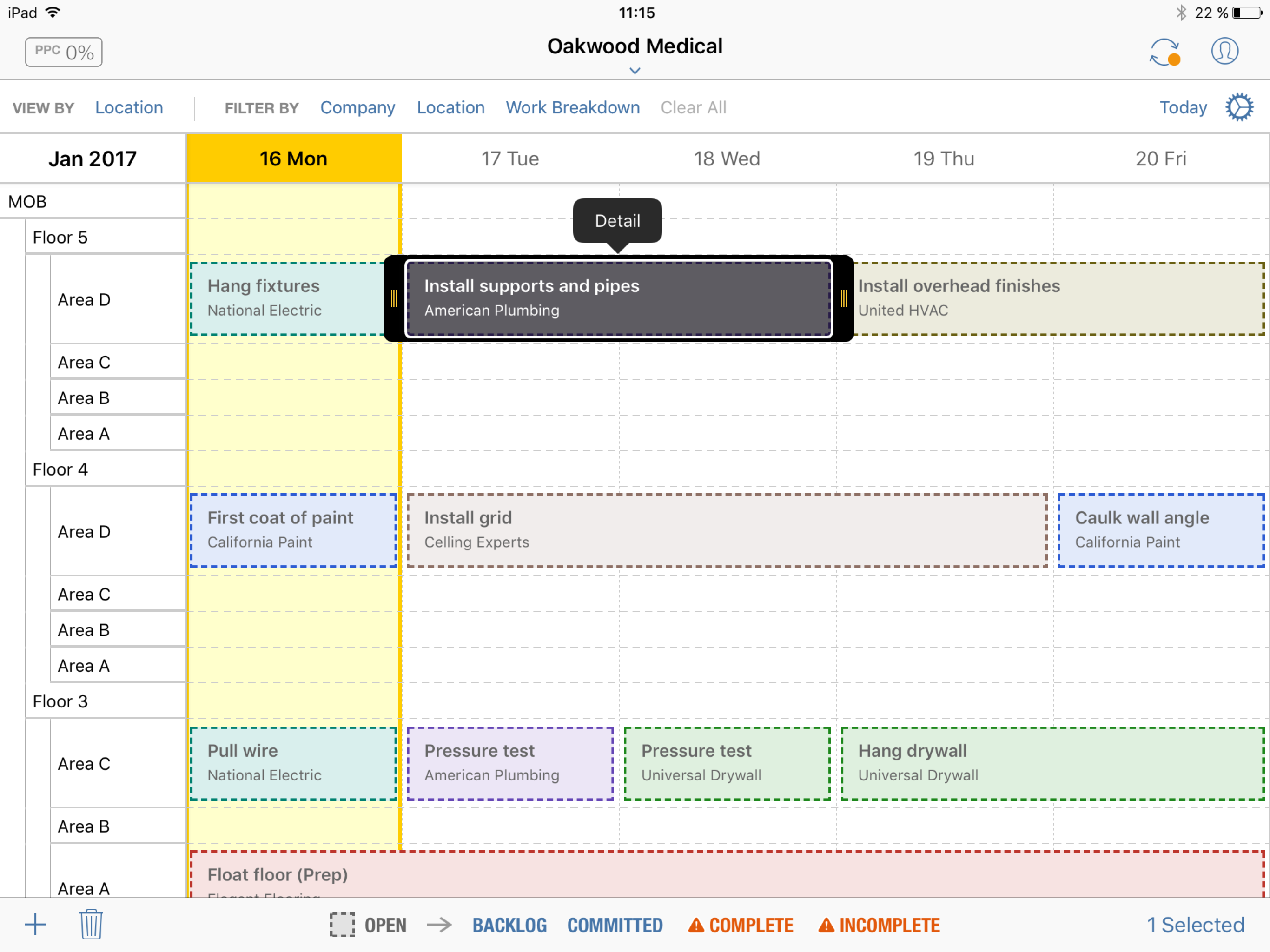The image size is (1270, 952).
Task: Click the left resize handle of selected task
Action: click(x=394, y=298)
